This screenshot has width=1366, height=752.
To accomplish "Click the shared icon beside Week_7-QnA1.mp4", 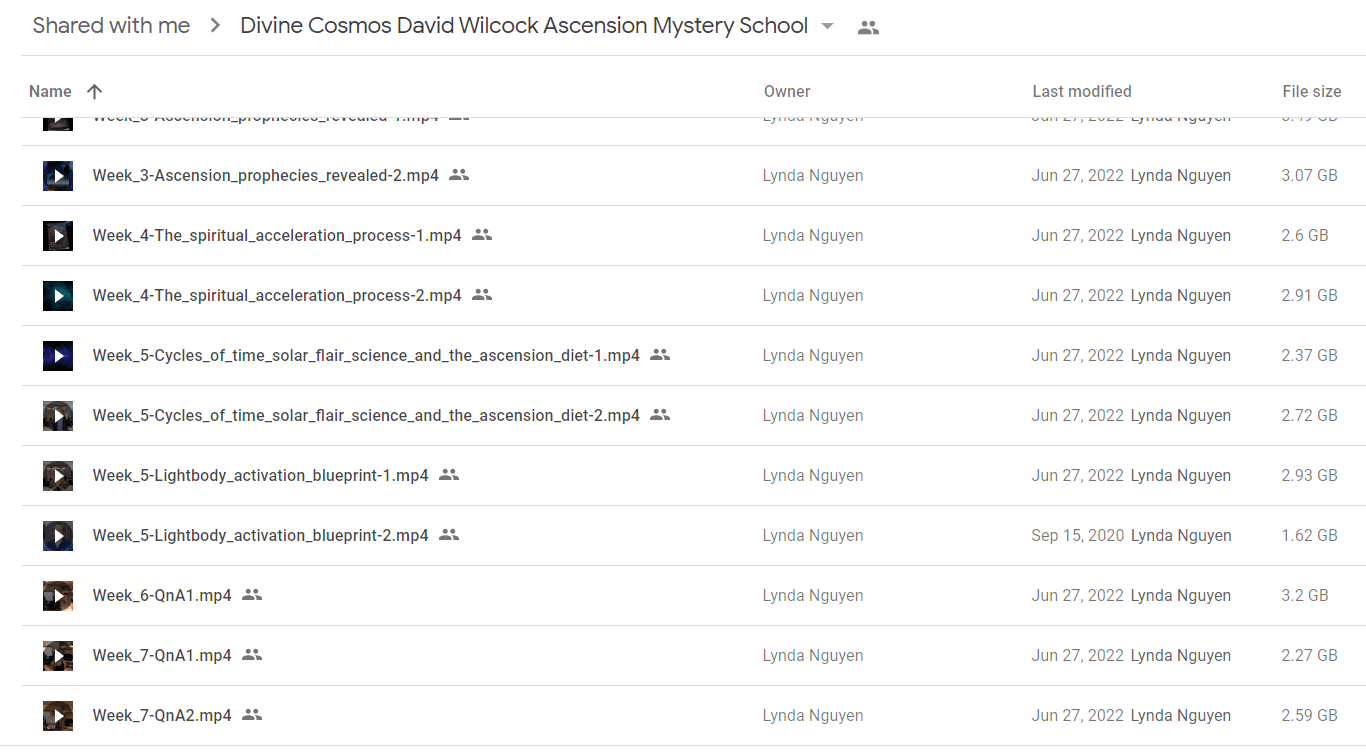I will click(x=252, y=655).
